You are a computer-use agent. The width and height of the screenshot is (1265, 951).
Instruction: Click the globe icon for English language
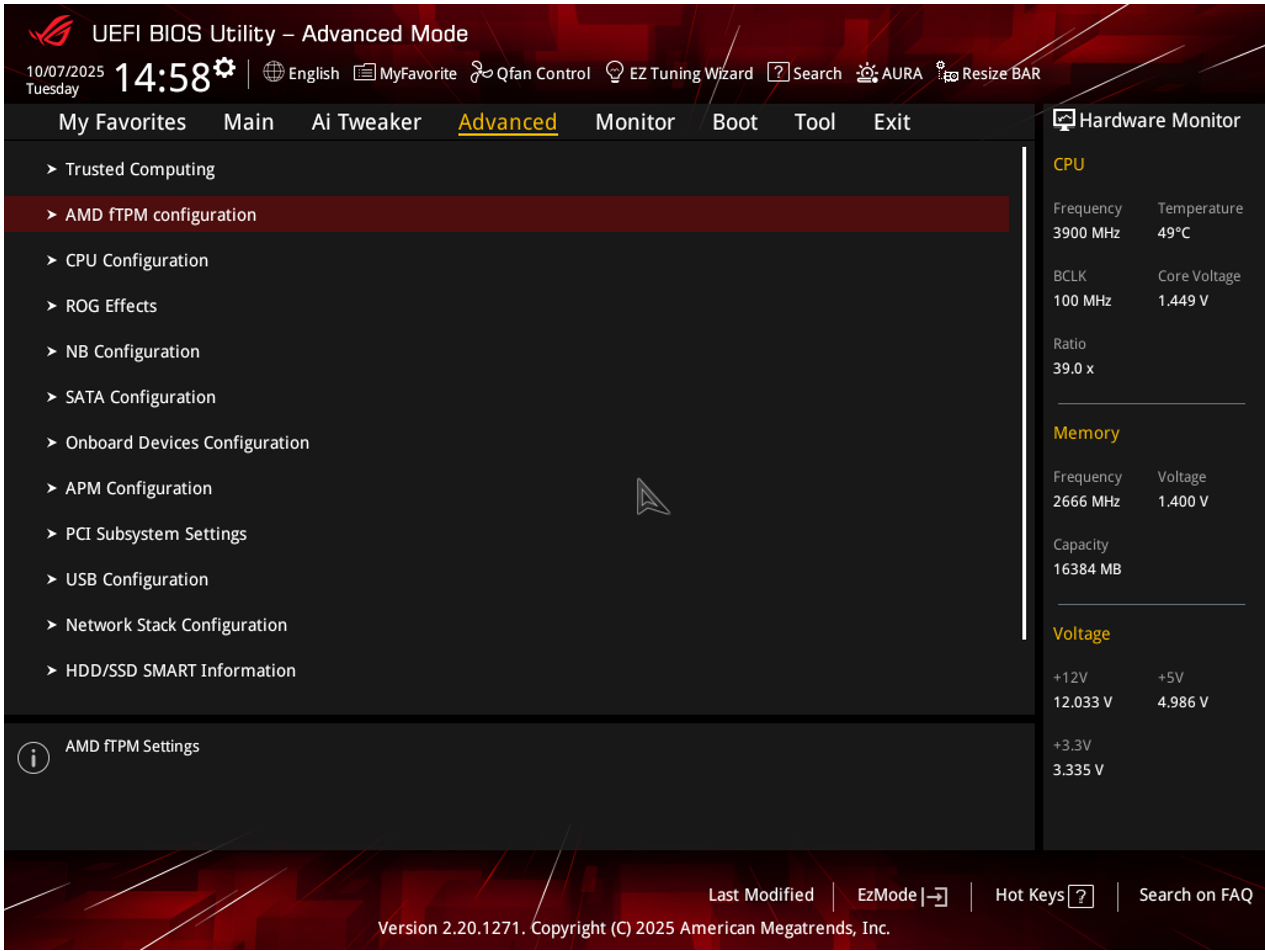click(x=273, y=72)
